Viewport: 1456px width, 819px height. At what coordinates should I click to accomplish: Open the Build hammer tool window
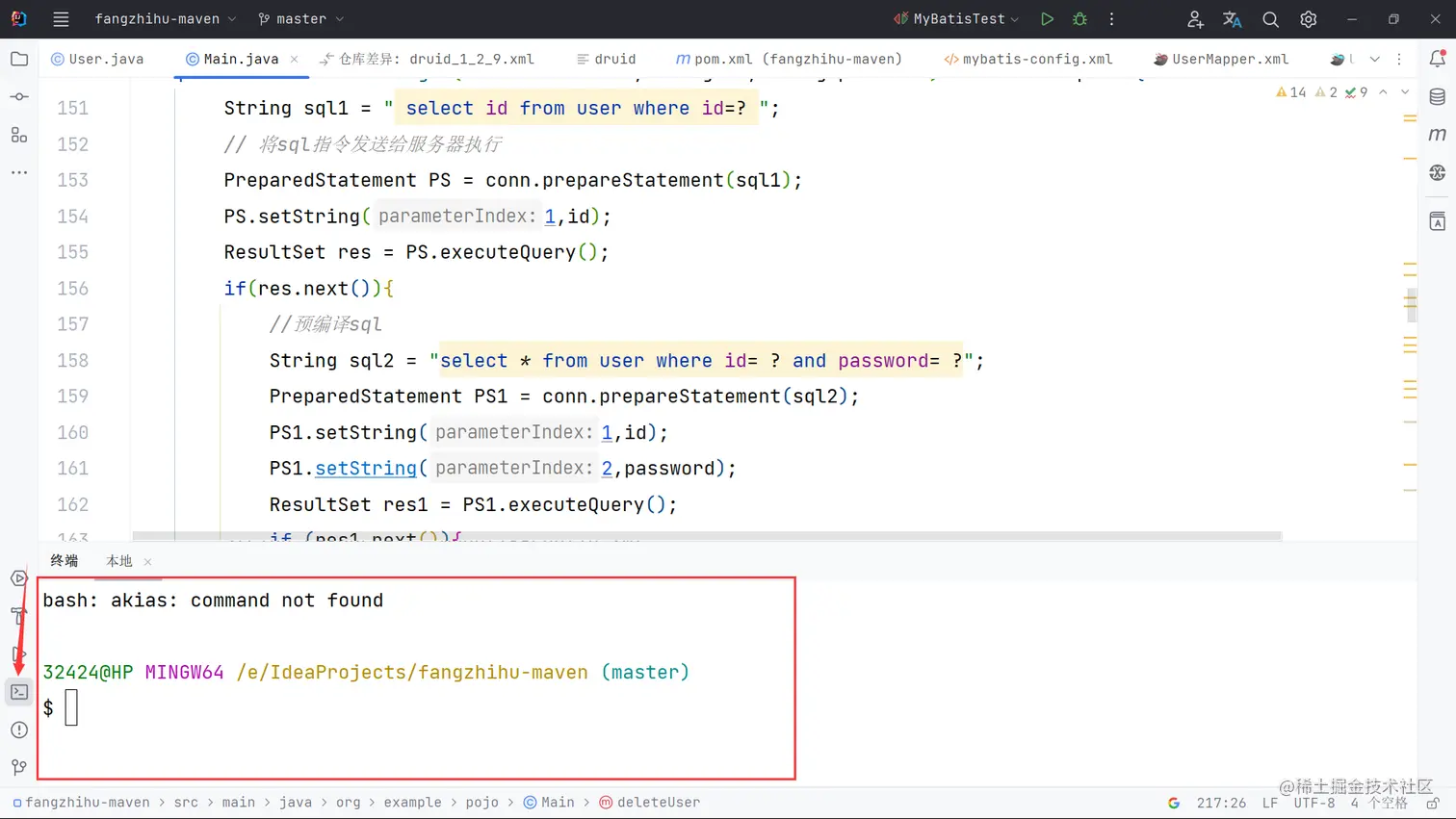pyautogui.click(x=19, y=616)
